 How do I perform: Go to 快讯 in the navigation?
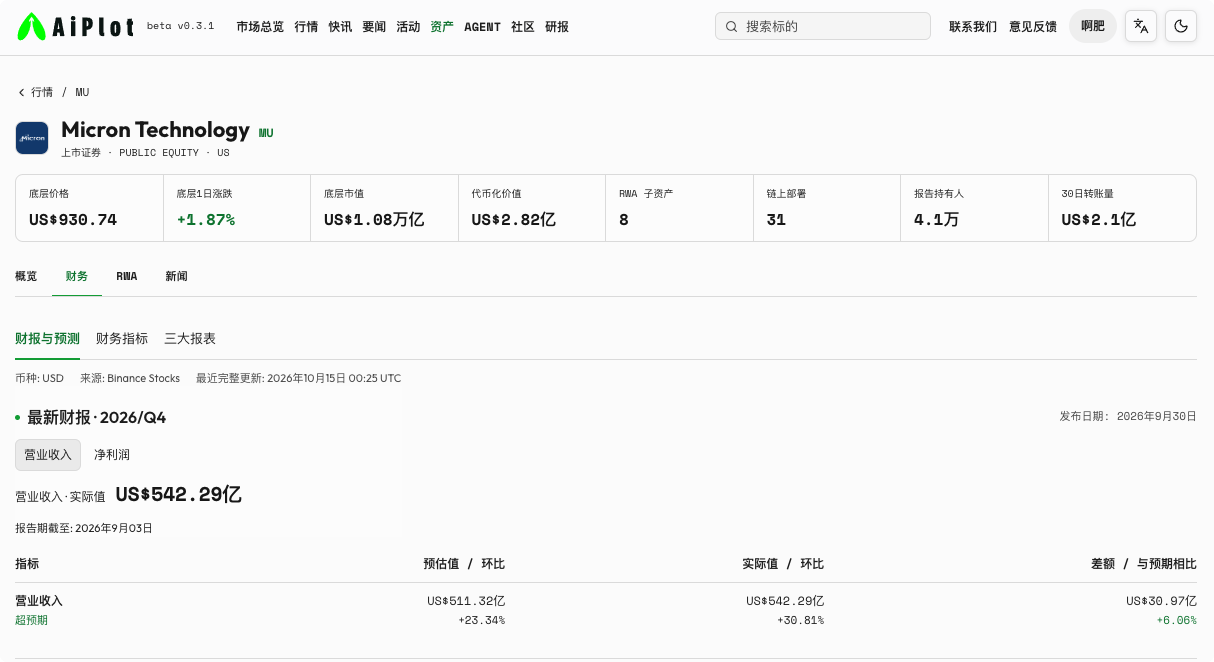pyautogui.click(x=340, y=27)
